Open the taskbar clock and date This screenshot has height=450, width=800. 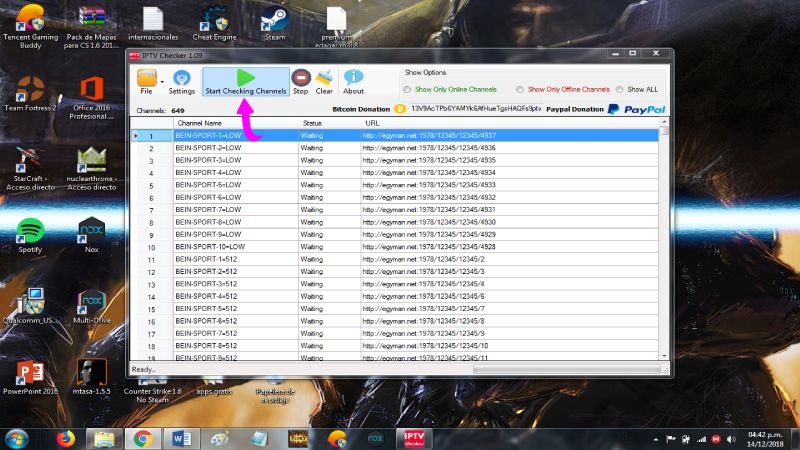765,439
